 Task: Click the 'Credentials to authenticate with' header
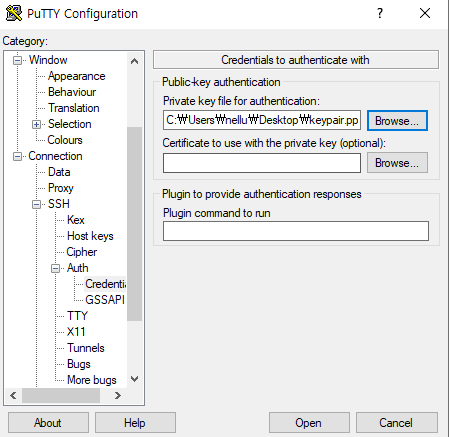point(296,60)
